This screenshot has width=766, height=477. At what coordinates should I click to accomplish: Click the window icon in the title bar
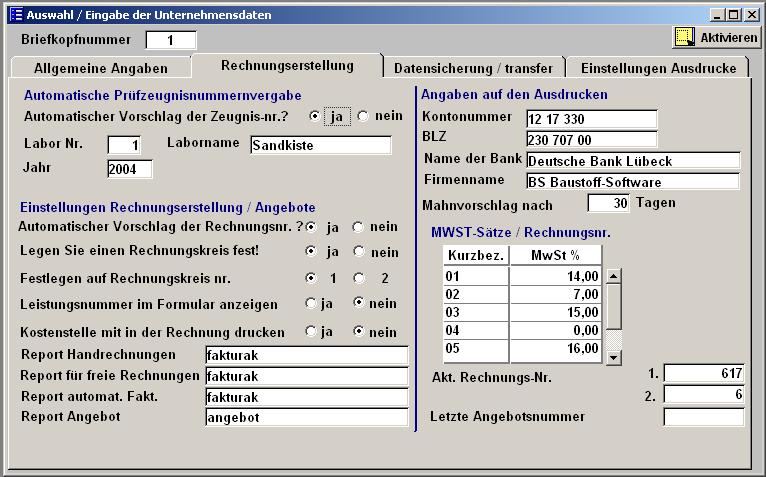(x=15, y=15)
